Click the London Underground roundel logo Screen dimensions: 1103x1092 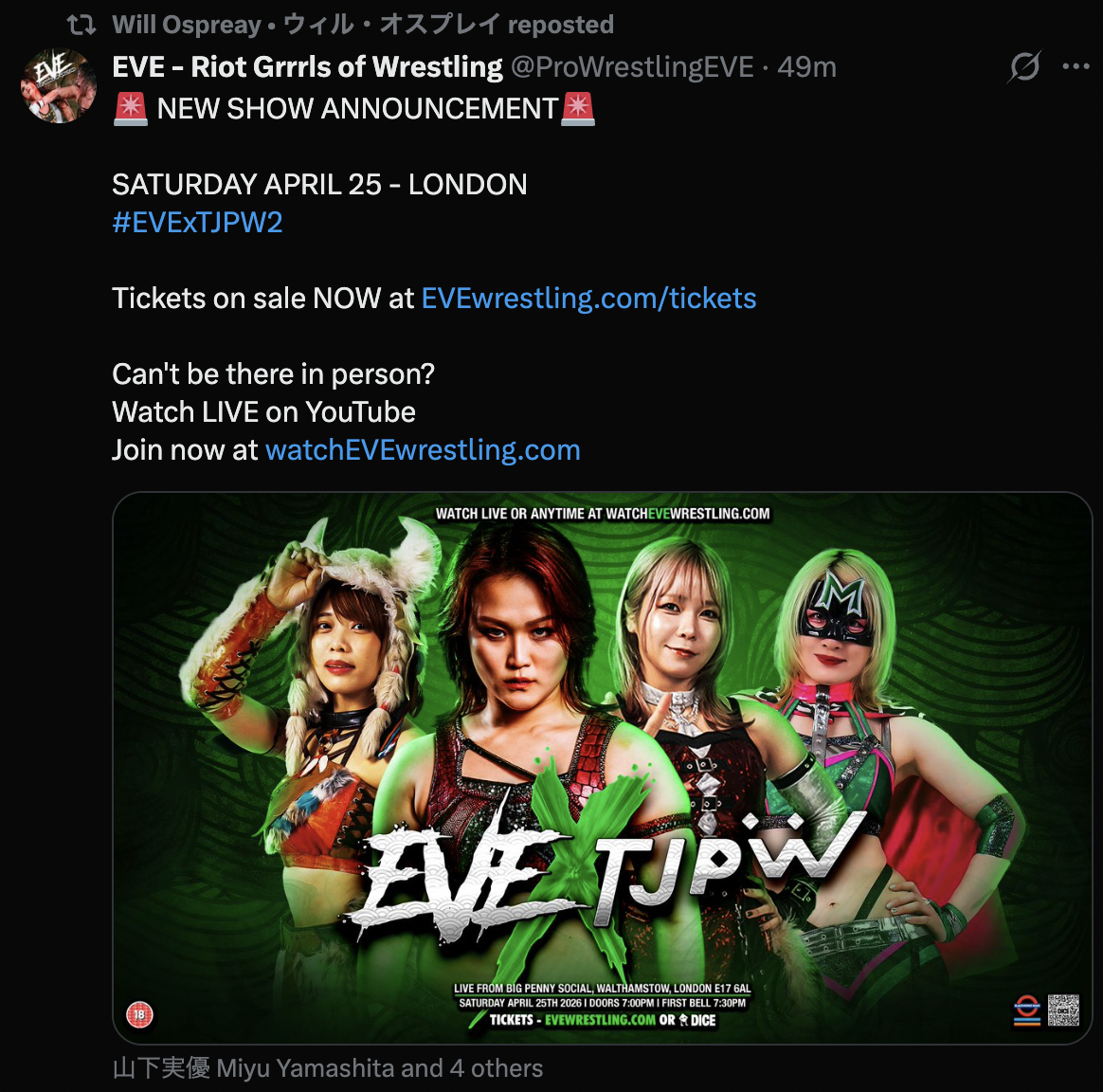[1027, 1010]
